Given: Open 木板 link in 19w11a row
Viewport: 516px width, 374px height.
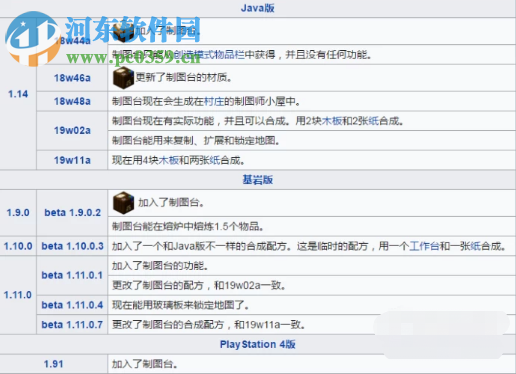Looking at the screenshot, I should 169,160.
